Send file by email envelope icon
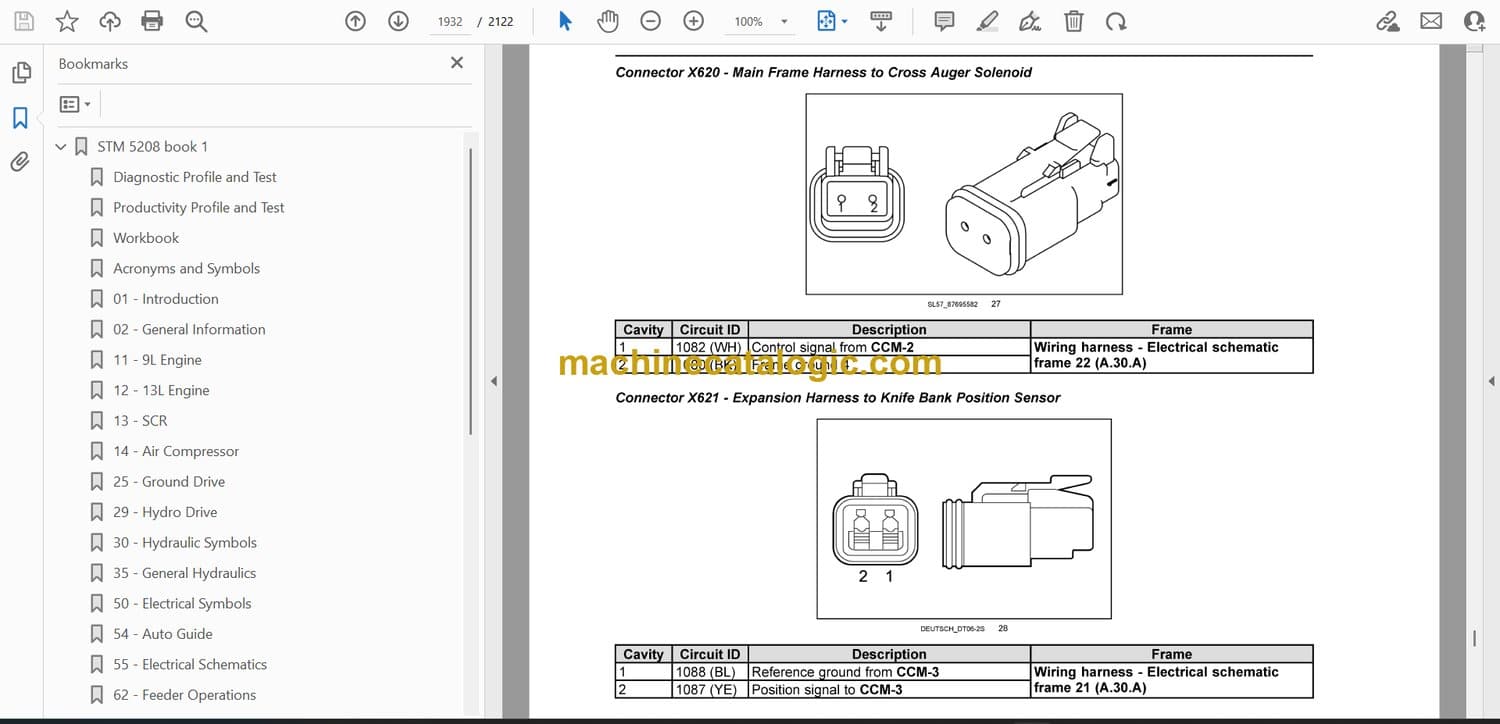Viewport: 1500px width, 724px height. (x=1431, y=21)
